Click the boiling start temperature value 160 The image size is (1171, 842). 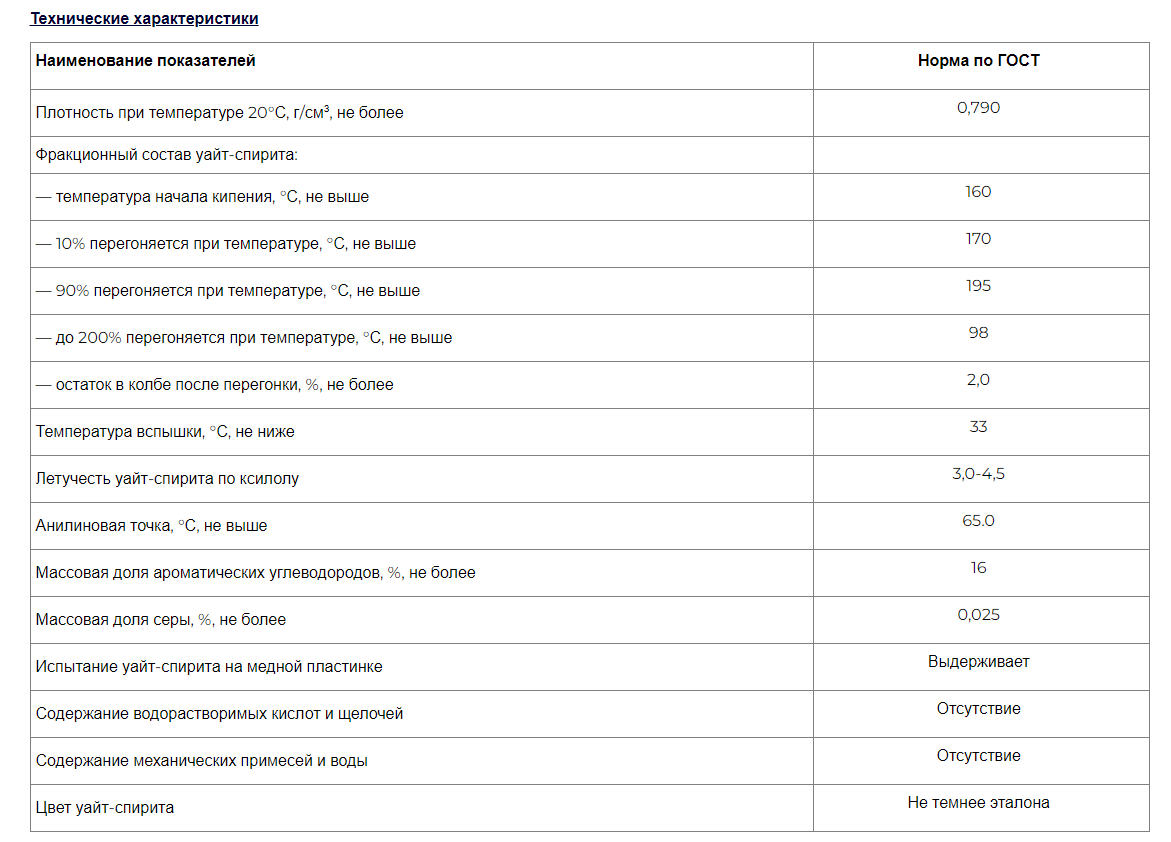click(978, 192)
